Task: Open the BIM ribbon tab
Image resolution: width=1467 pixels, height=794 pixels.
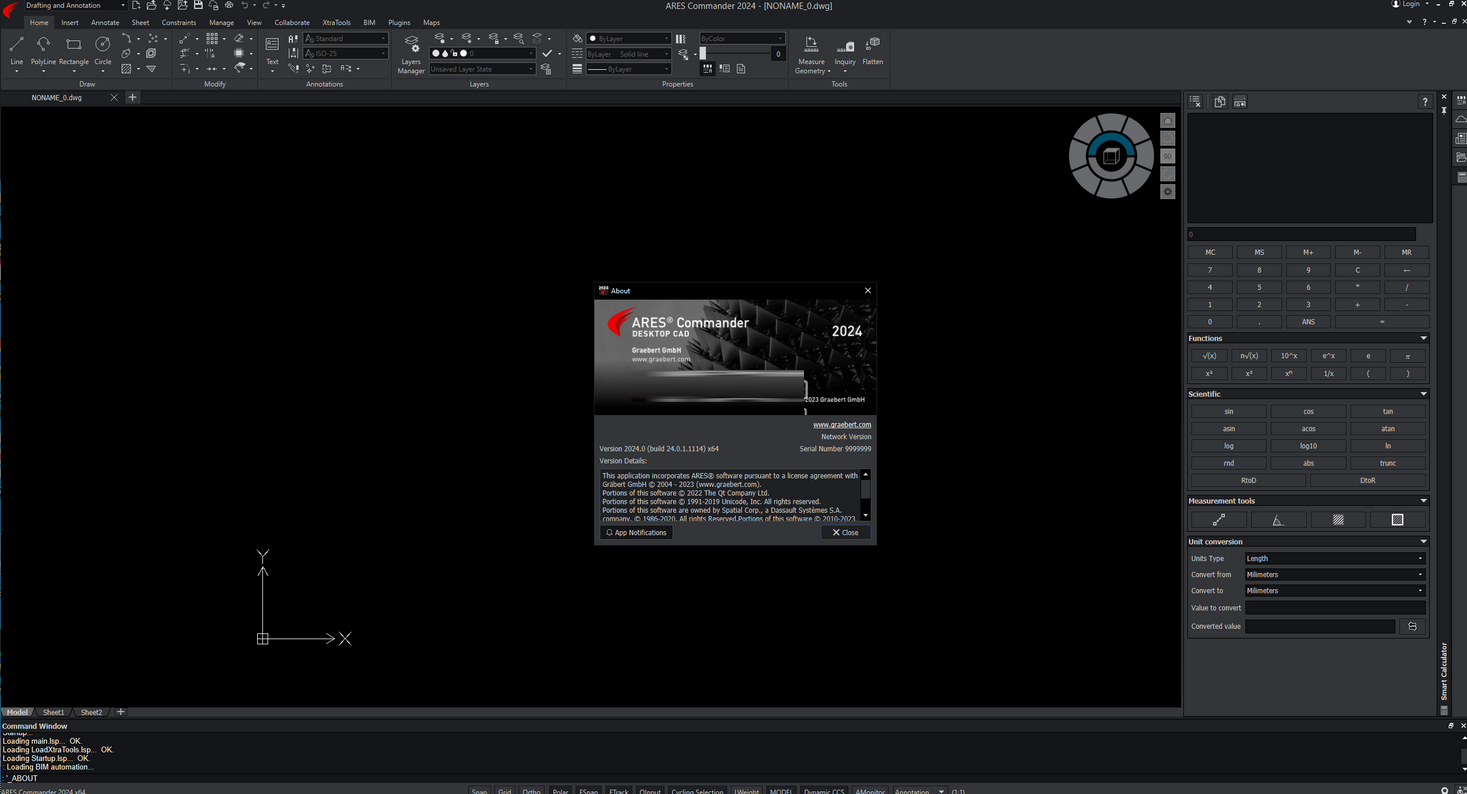Action: [x=369, y=22]
